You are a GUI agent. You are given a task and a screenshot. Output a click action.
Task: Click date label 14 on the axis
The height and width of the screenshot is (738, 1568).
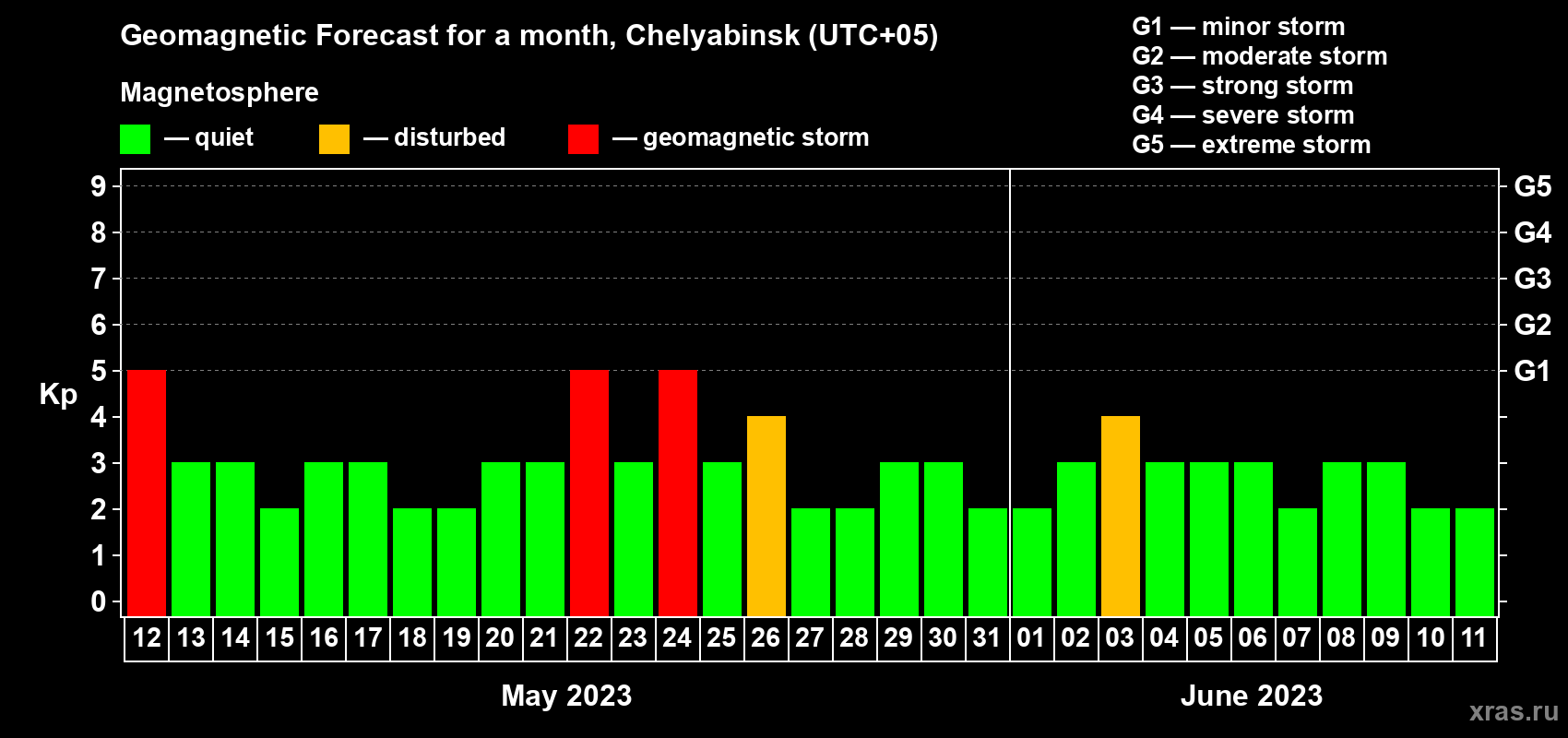[x=235, y=637]
